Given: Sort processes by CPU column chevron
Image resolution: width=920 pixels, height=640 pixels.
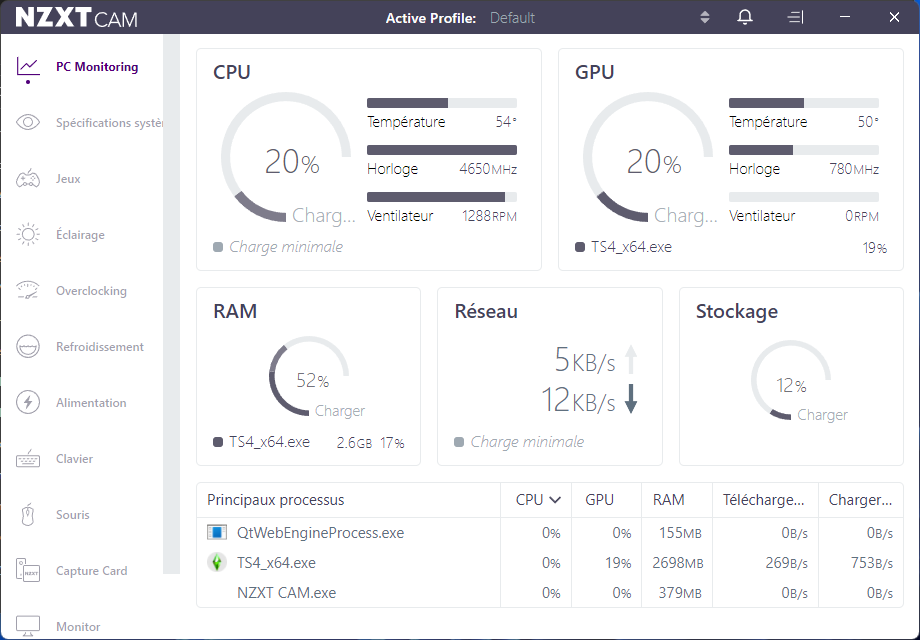Looking at the screenshot, I should point(555,500).
